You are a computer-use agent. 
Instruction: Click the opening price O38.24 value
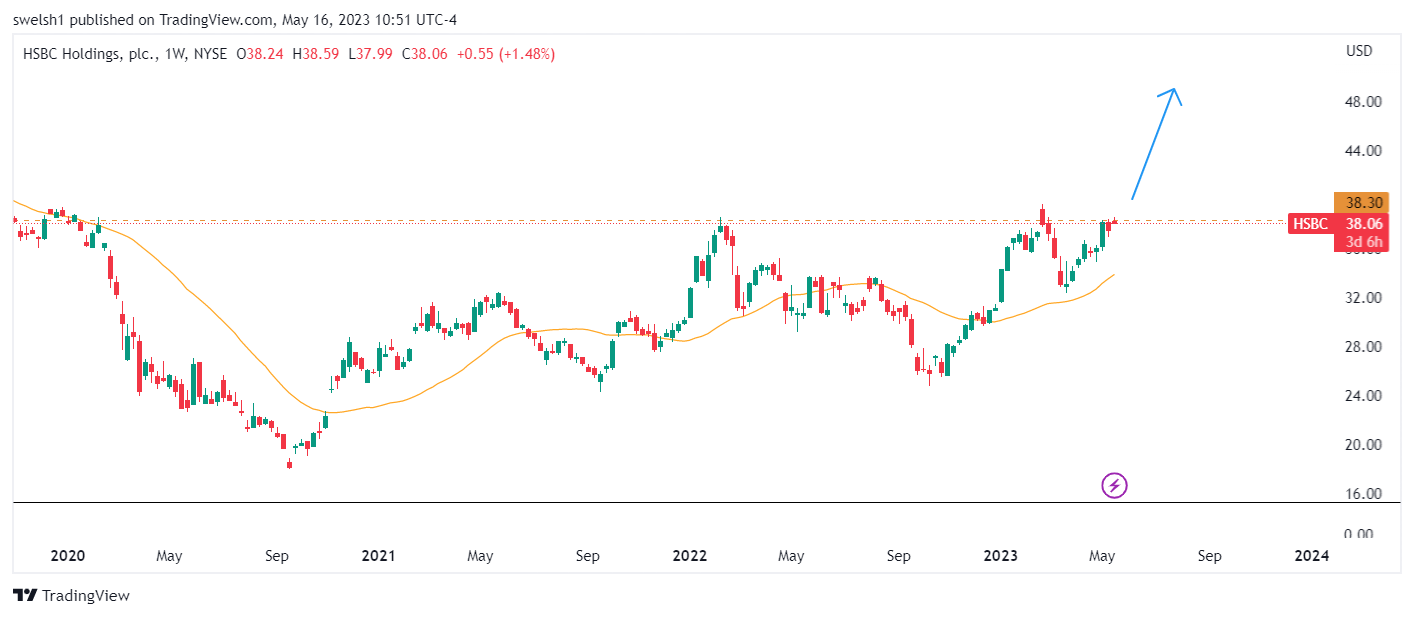coord(260,54)
